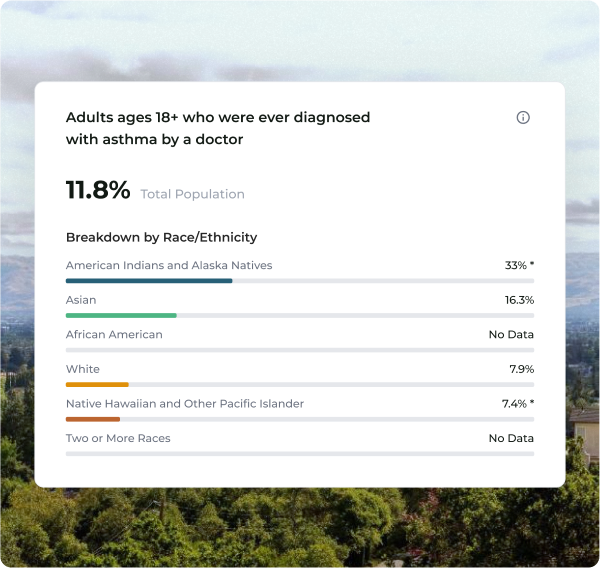Select the dark blue American Indians bar

(149, 281)
